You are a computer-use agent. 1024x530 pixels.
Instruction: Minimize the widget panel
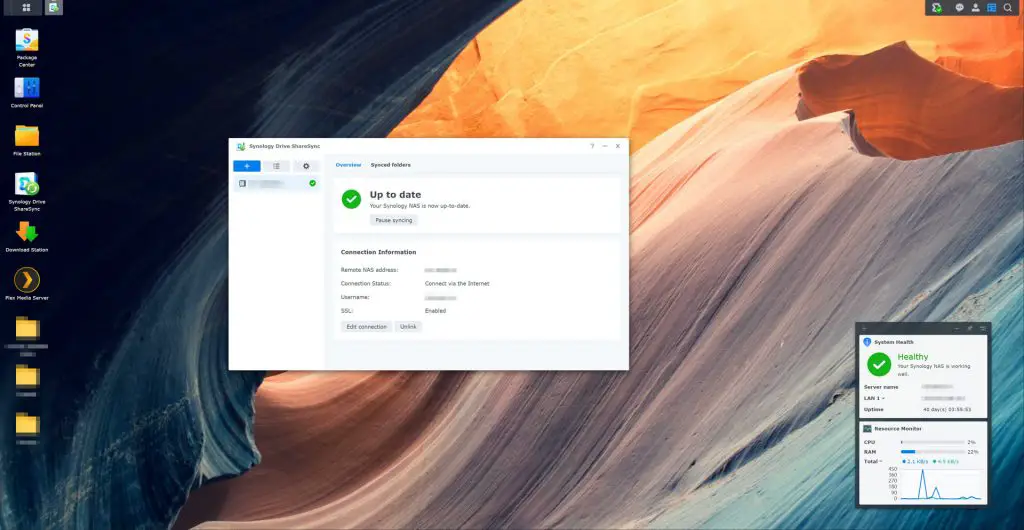pyautogui.click(x=957, y=328)
